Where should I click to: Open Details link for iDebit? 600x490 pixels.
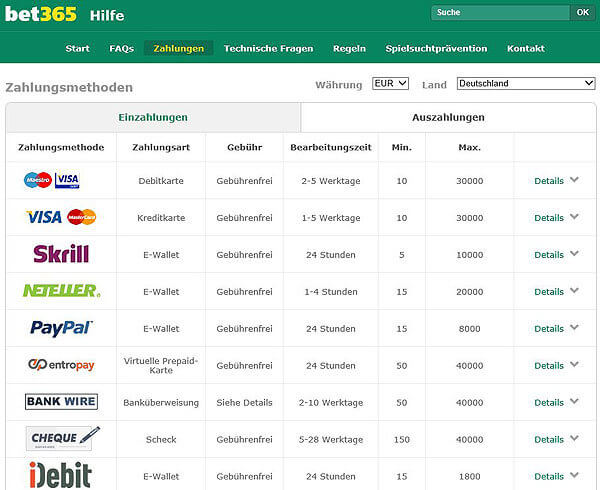[549, 477]
